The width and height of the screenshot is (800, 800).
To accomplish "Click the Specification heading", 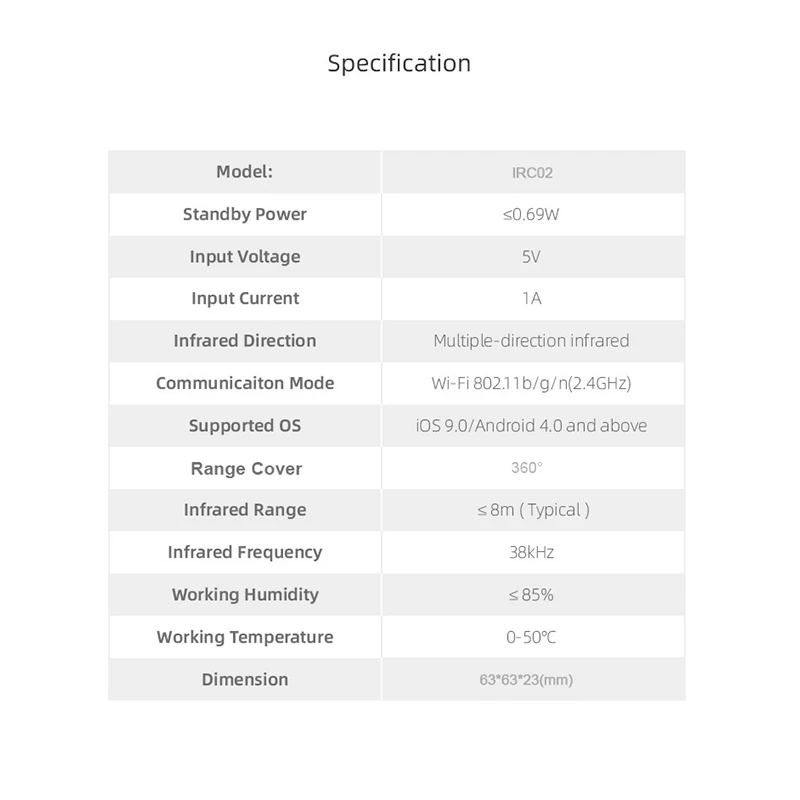I will (x=399, y=63).
